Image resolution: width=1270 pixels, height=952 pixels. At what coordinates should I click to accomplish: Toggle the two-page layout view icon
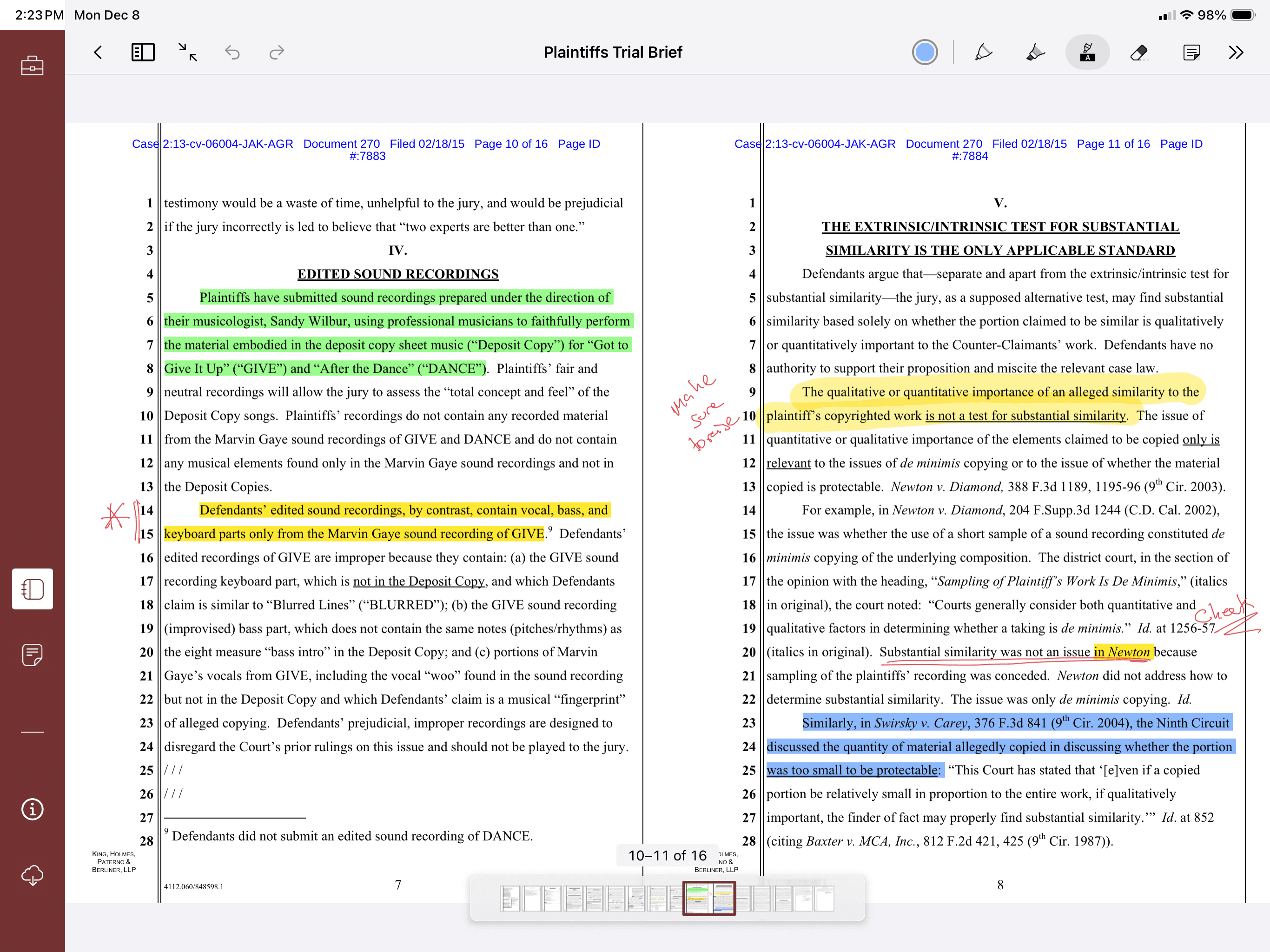click(142, 52)
